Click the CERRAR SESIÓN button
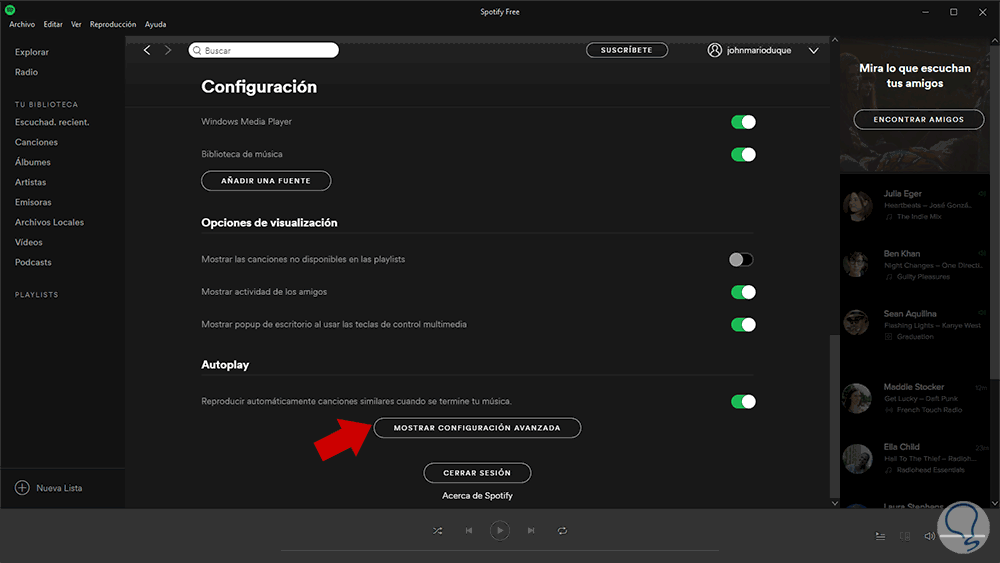This screenshot has height=563, width=1000. (477, 473)
